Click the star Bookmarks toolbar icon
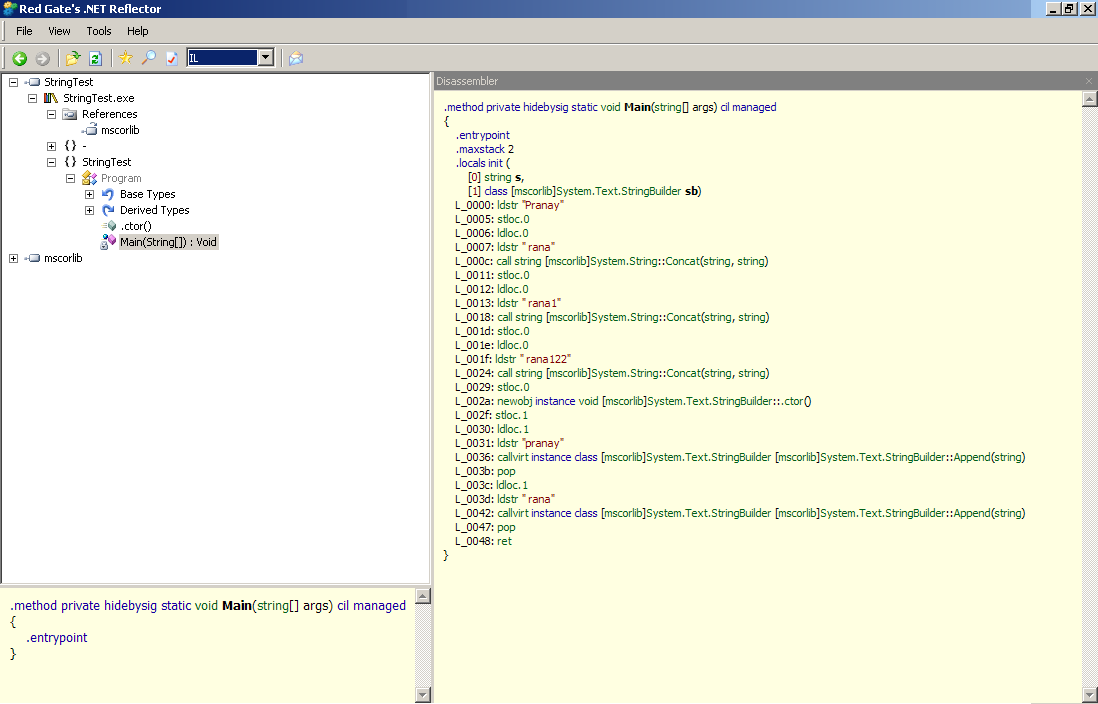The image size is (1098, 704). 126,58
